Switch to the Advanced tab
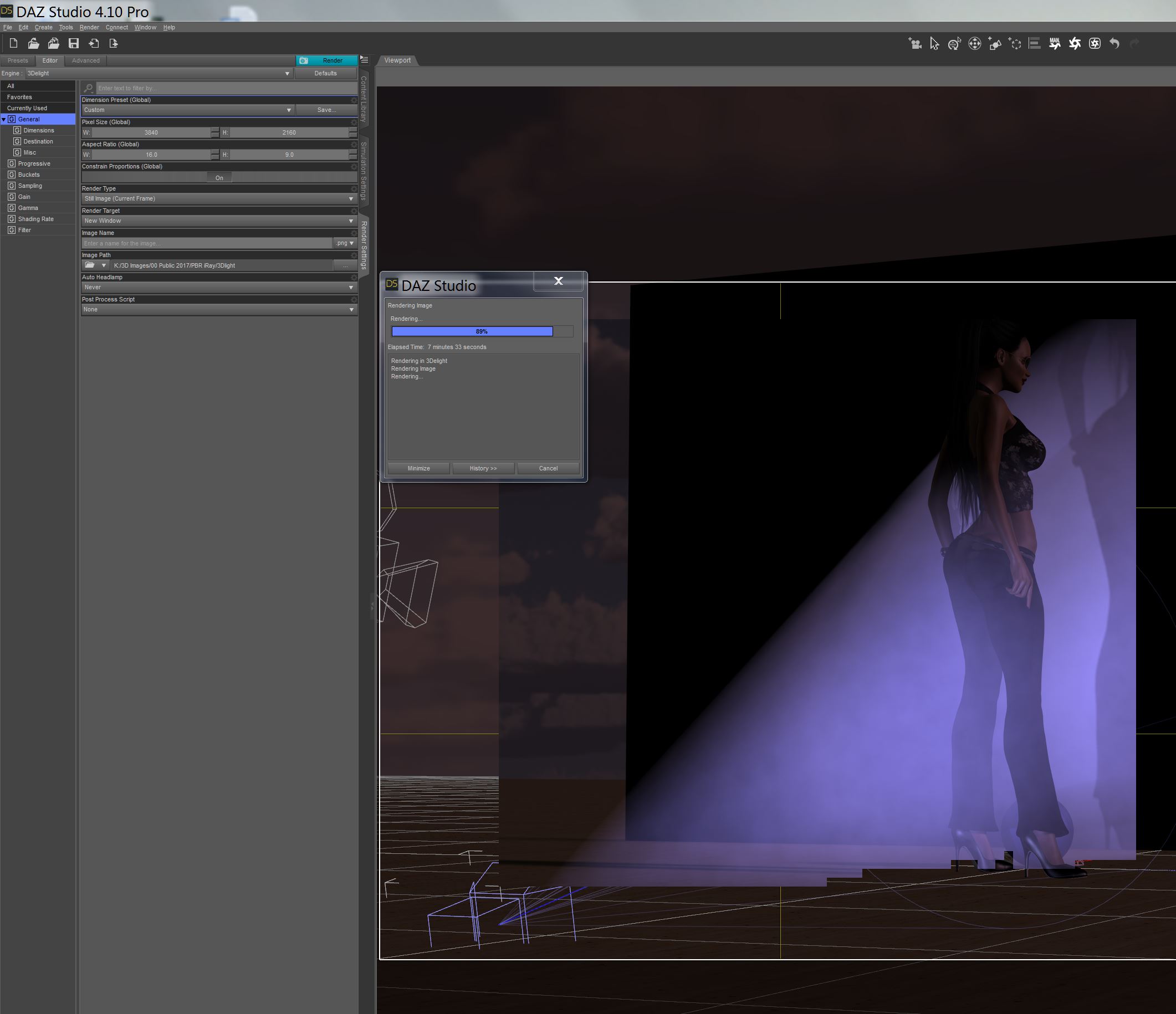The height and width of the screenshot is (1014, 1176). [x=86, y=61]
